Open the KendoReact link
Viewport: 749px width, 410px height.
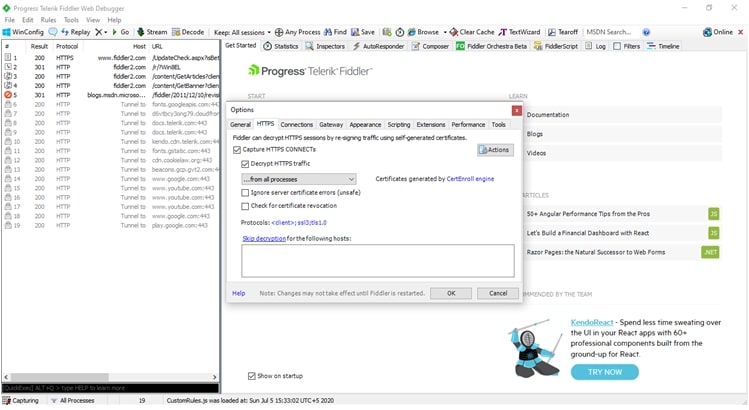pyautogui.click(x=592, y=323)
